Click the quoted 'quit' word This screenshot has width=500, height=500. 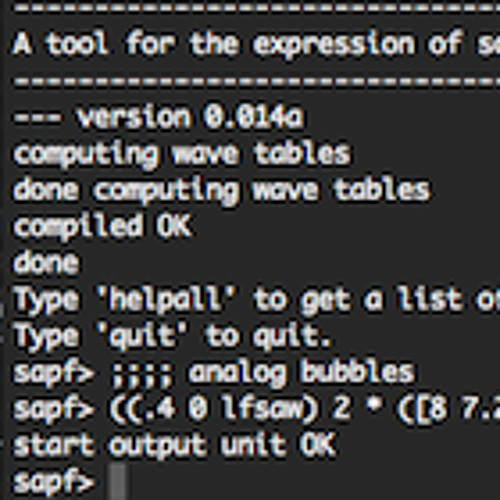pos(141,336)
